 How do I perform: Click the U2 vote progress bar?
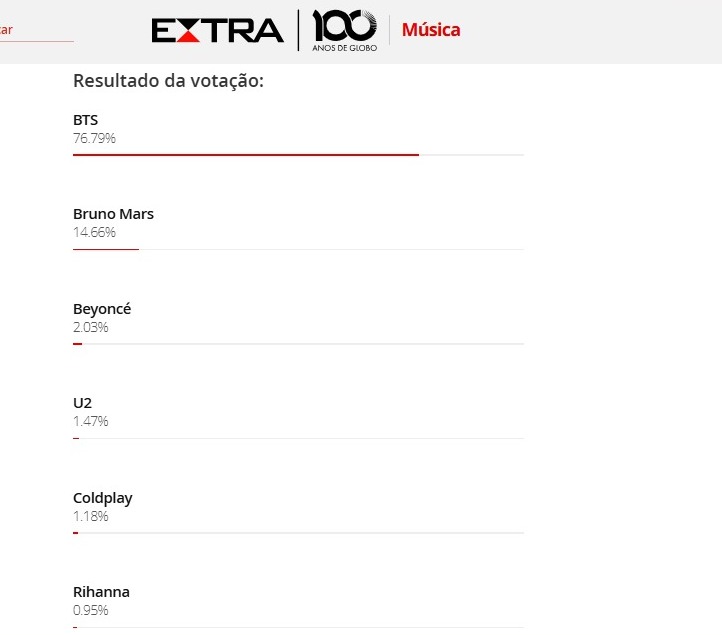click(298, 438)
